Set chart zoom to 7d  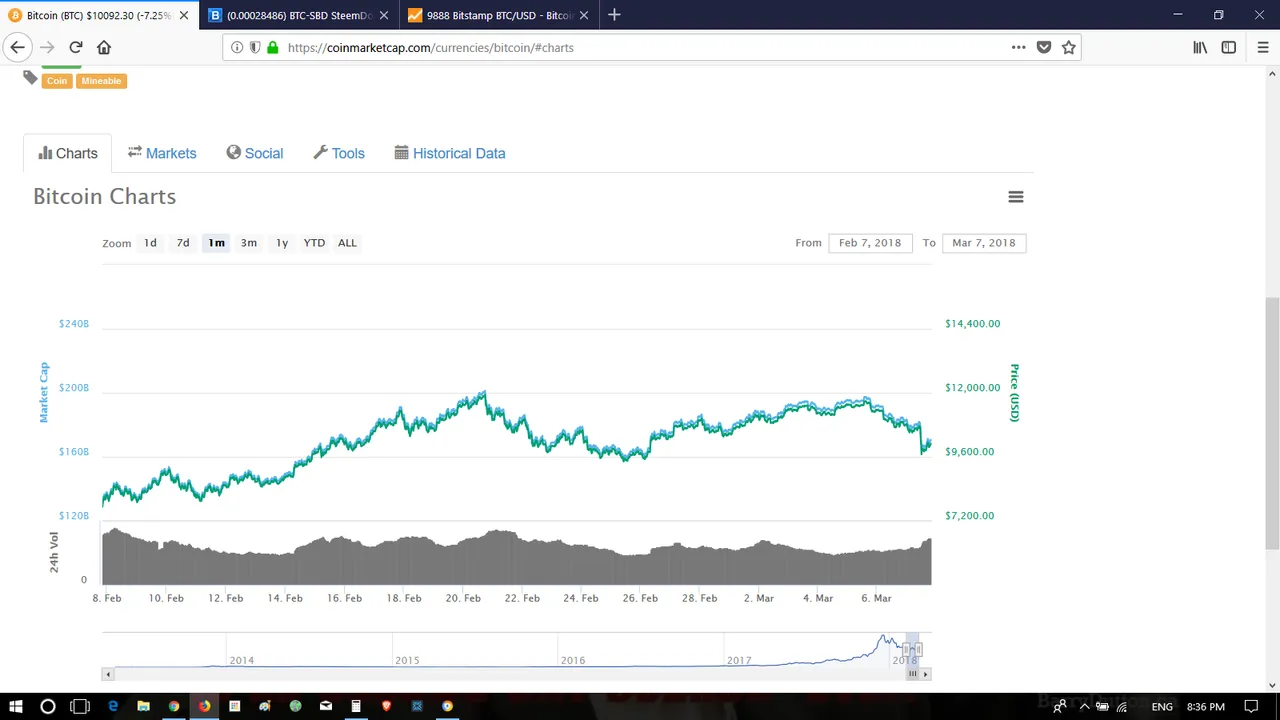tap(183, 243)
